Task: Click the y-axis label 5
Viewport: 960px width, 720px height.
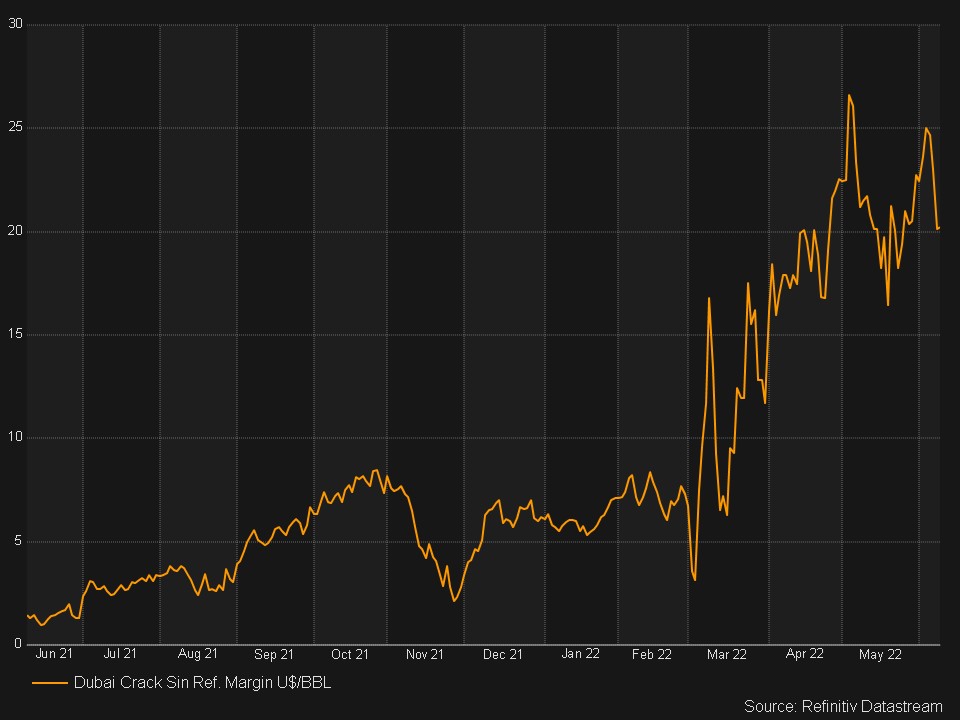Action: (x=18, y=541)
